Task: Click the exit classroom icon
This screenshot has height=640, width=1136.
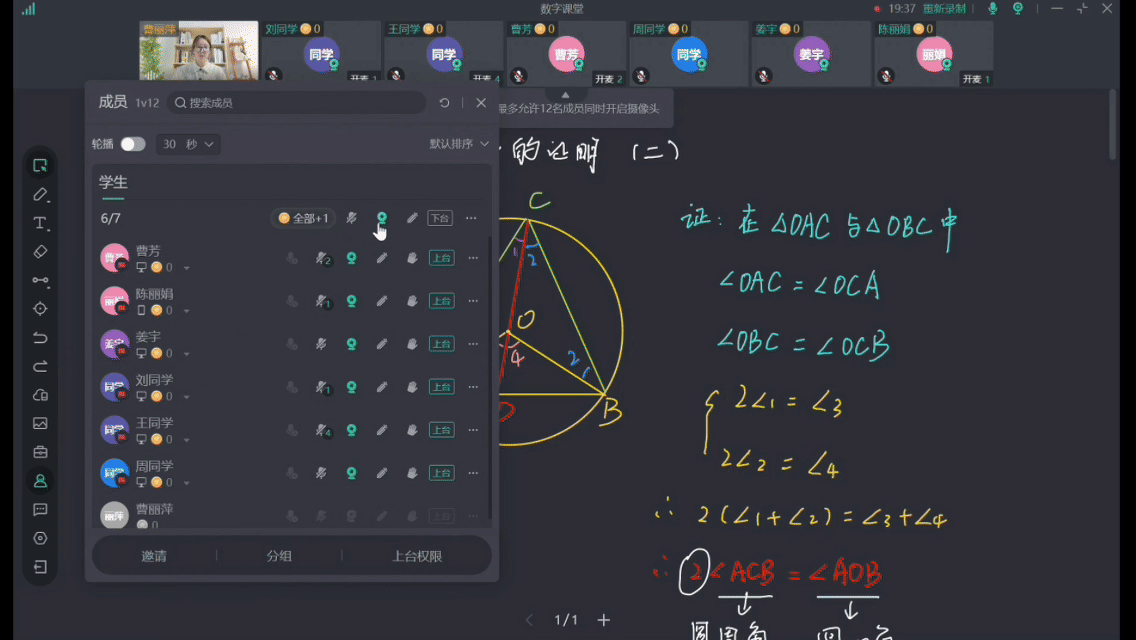Action: (40, 567)
